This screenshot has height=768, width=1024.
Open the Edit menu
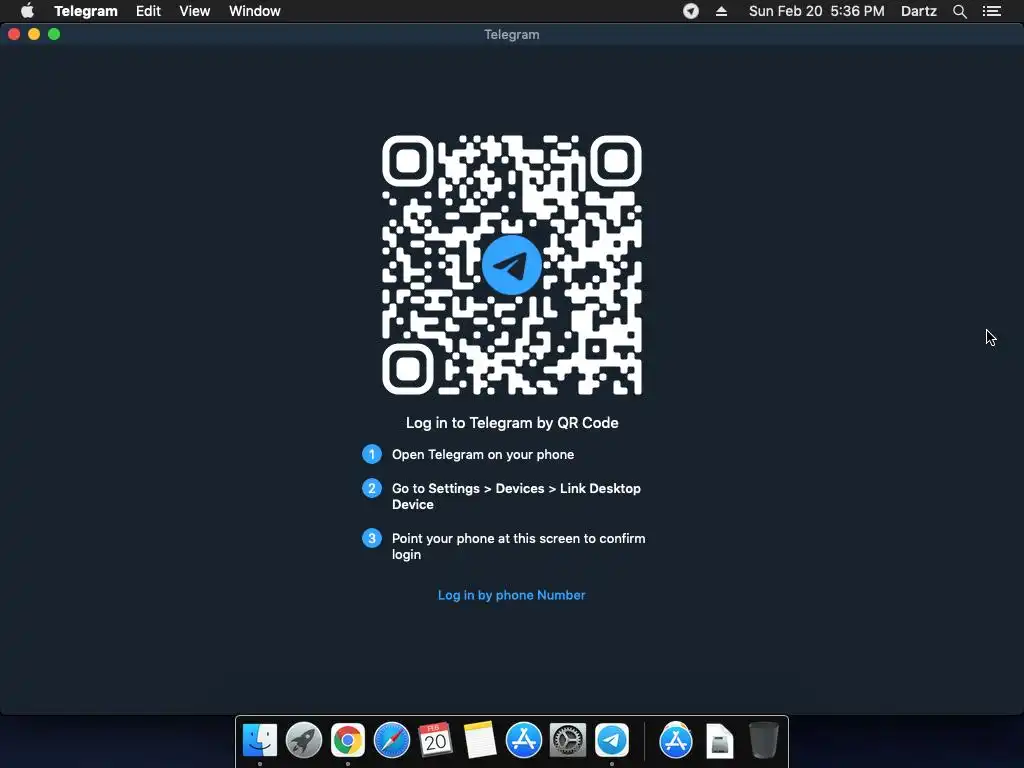(148, 11)
